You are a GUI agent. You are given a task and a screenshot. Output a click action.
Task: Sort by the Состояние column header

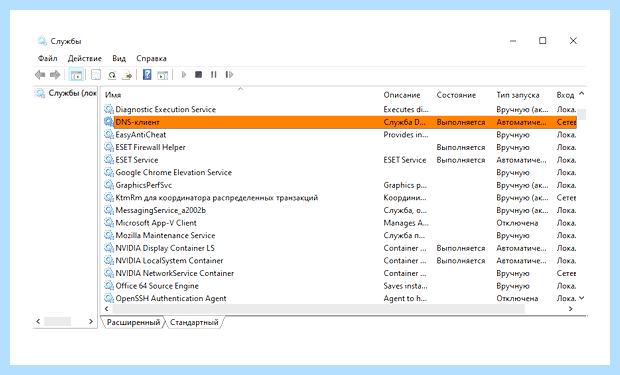456,95
